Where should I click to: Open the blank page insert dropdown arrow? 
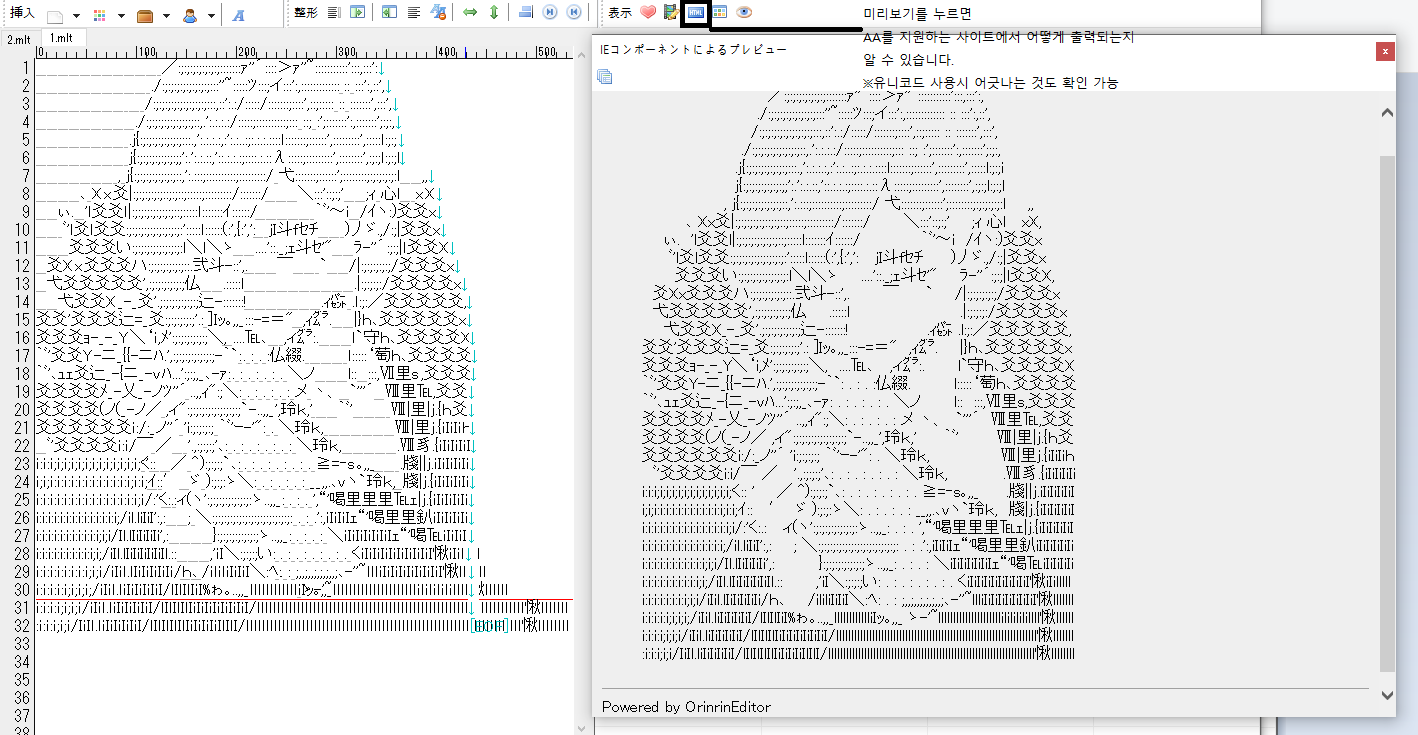(x=78, y=16)
